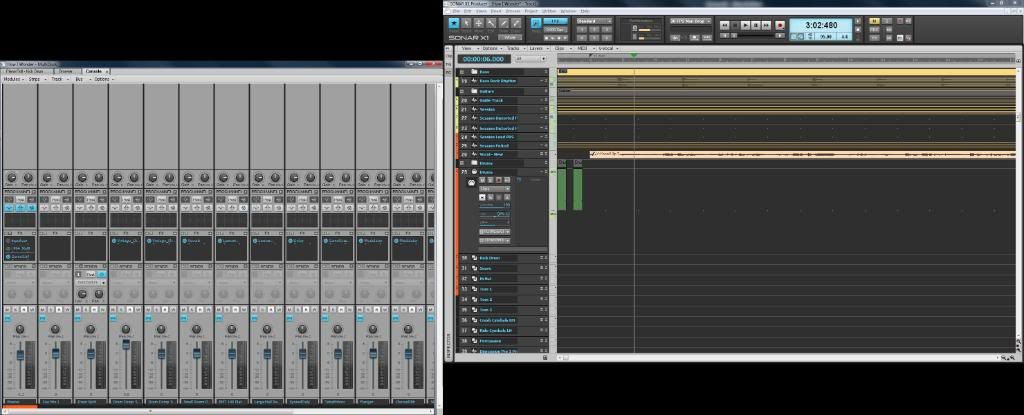Click the Rewind button in transport
The height and width of the screenshot is (415, 1024).
pos(725,24)
